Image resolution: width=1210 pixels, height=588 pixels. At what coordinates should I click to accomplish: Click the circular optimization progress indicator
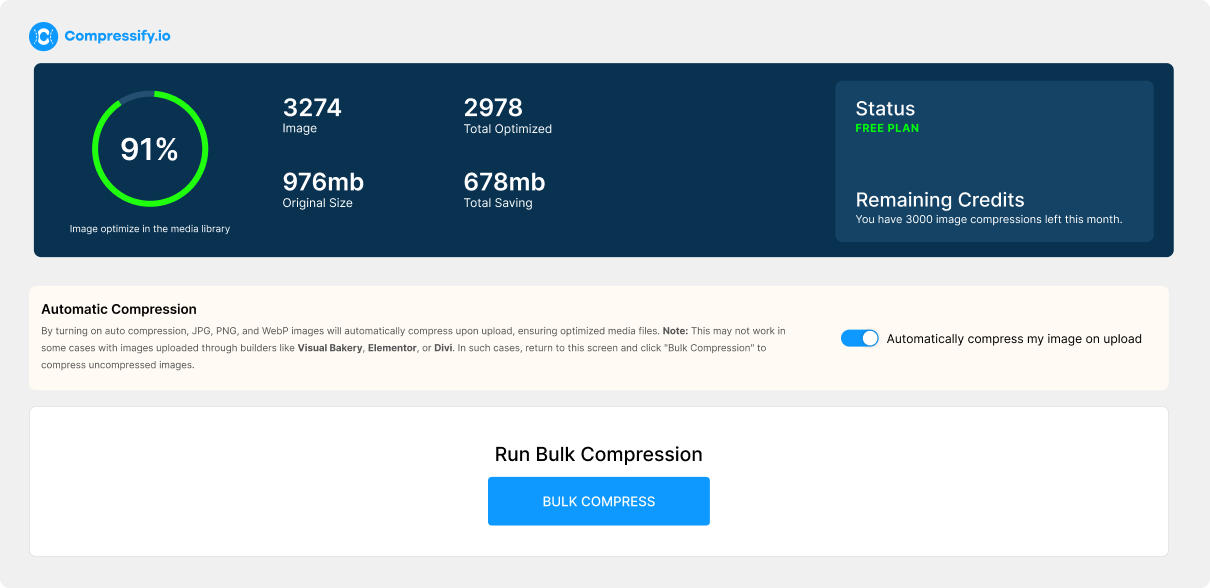click(150, 148)
